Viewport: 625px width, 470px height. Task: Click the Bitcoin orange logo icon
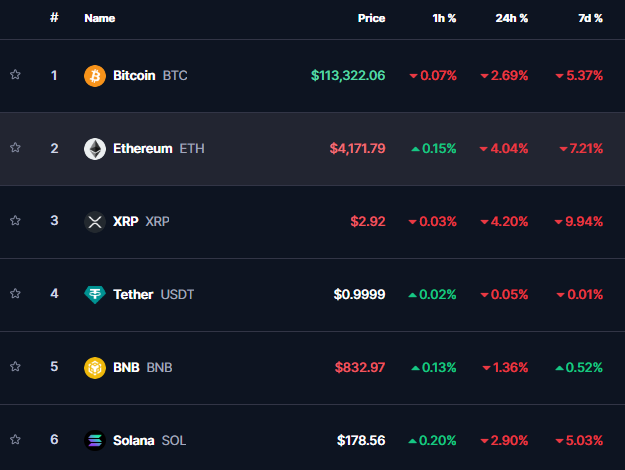[95, 76]
